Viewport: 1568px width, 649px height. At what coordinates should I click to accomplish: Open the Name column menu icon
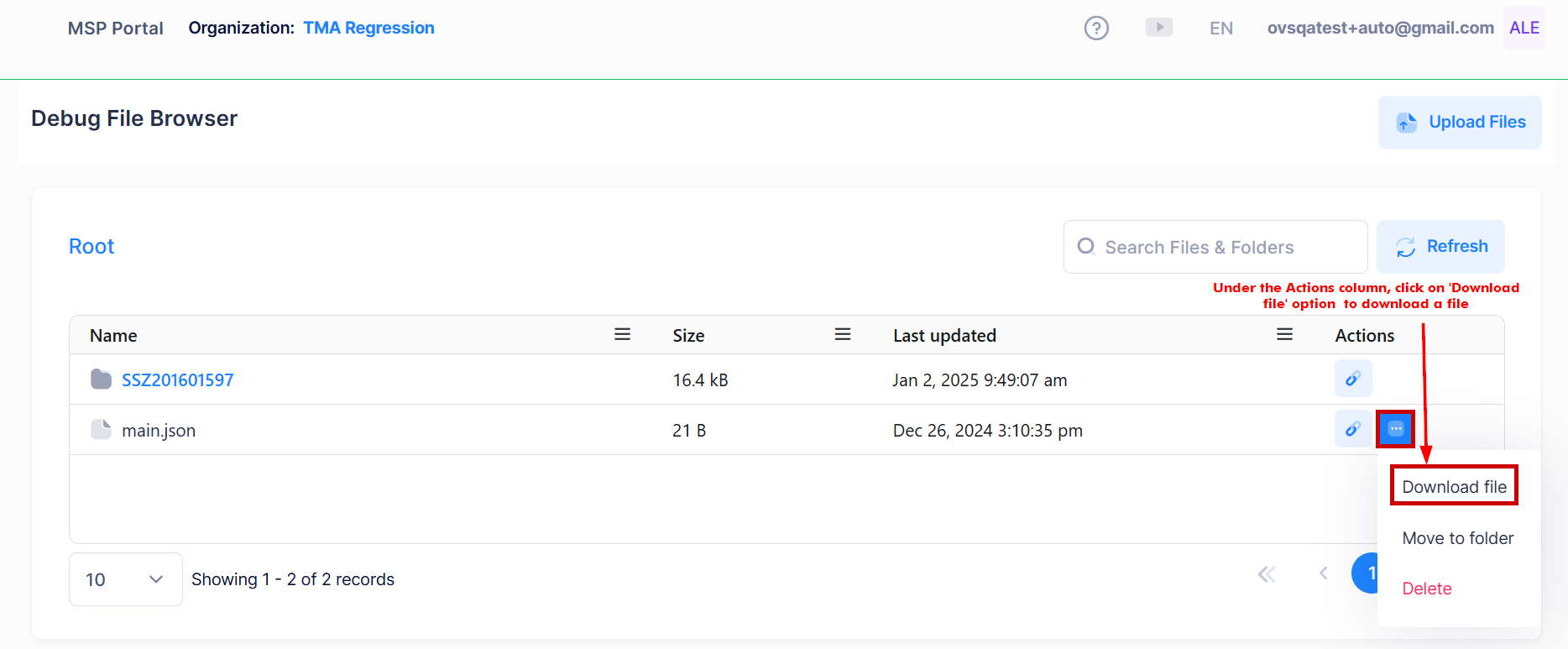622,335
